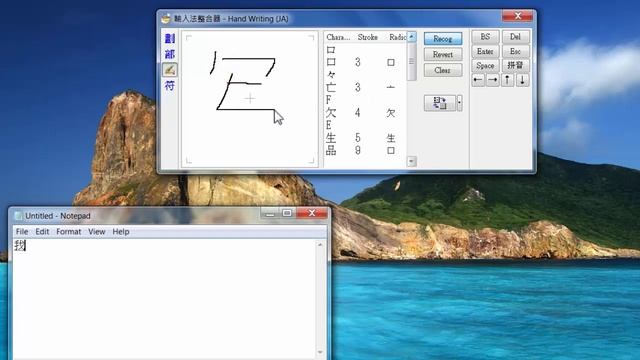The image size is (640, 360).
Task: Open the Edit menu in Notepad
Action: tap(42, 231)
